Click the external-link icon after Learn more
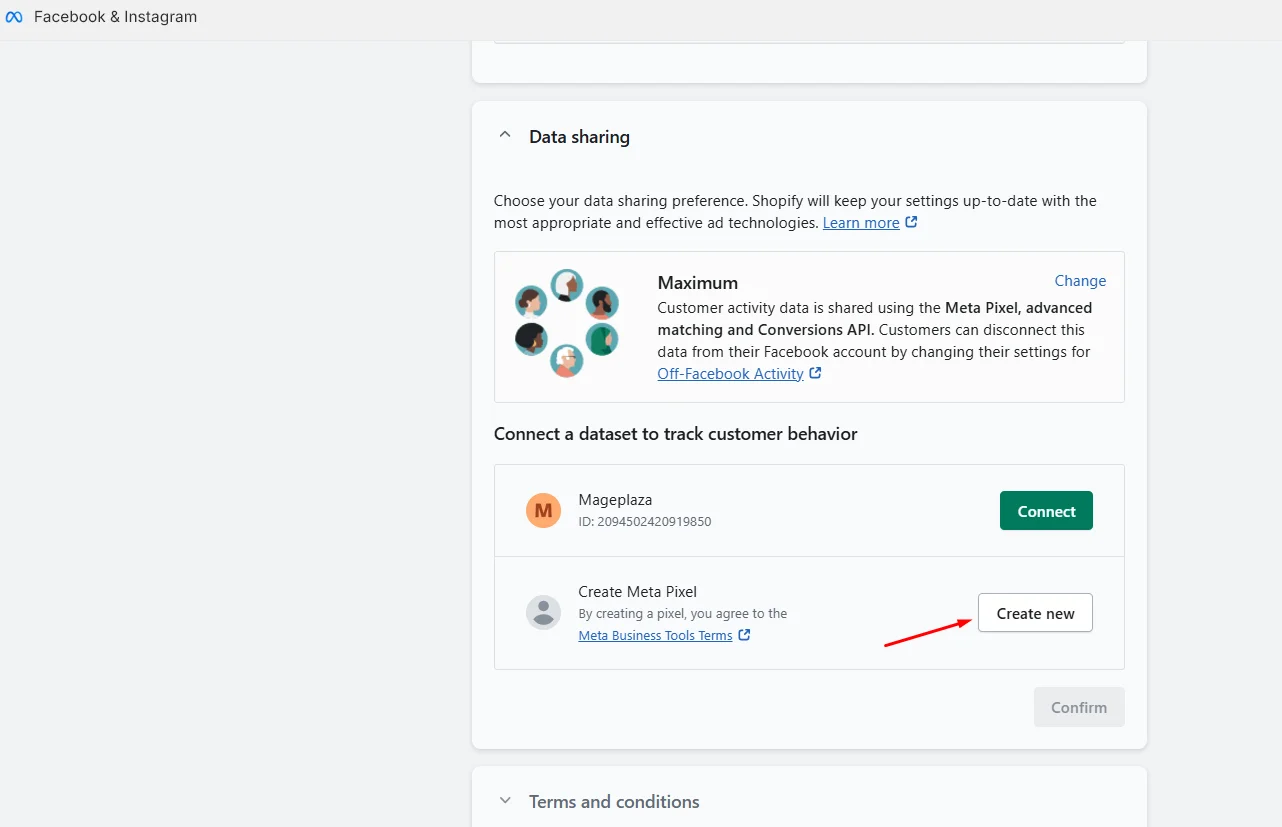Viewport: 1282px width, 827px height. pyautogui.click(x=911, y=222)
